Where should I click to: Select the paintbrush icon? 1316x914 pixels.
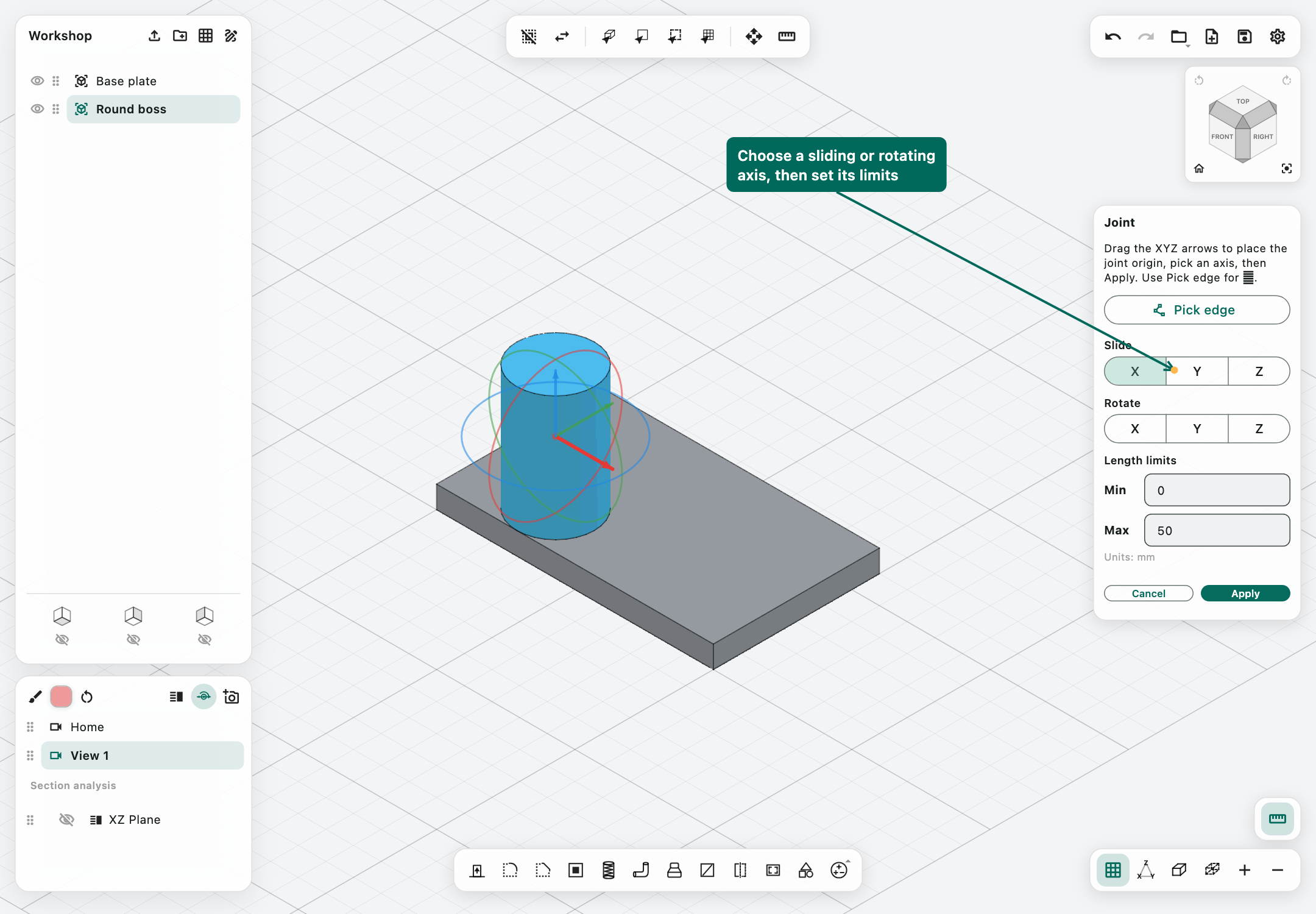[35, 696]
